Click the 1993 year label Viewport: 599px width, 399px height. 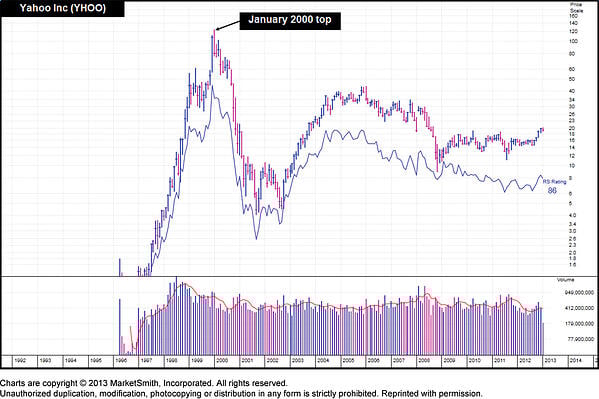[x=45, y=361]
